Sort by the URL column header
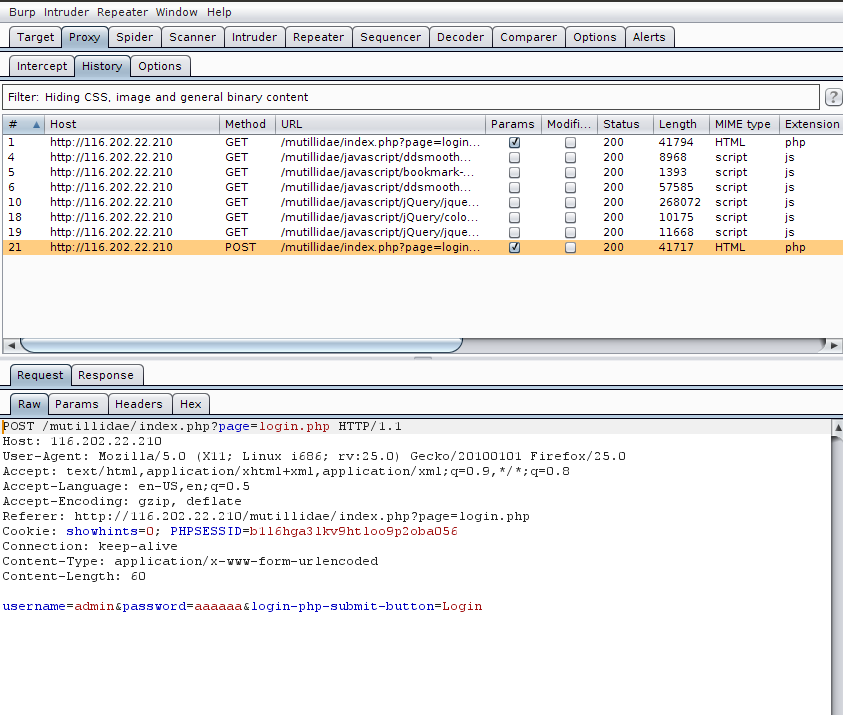 (380, 124)
